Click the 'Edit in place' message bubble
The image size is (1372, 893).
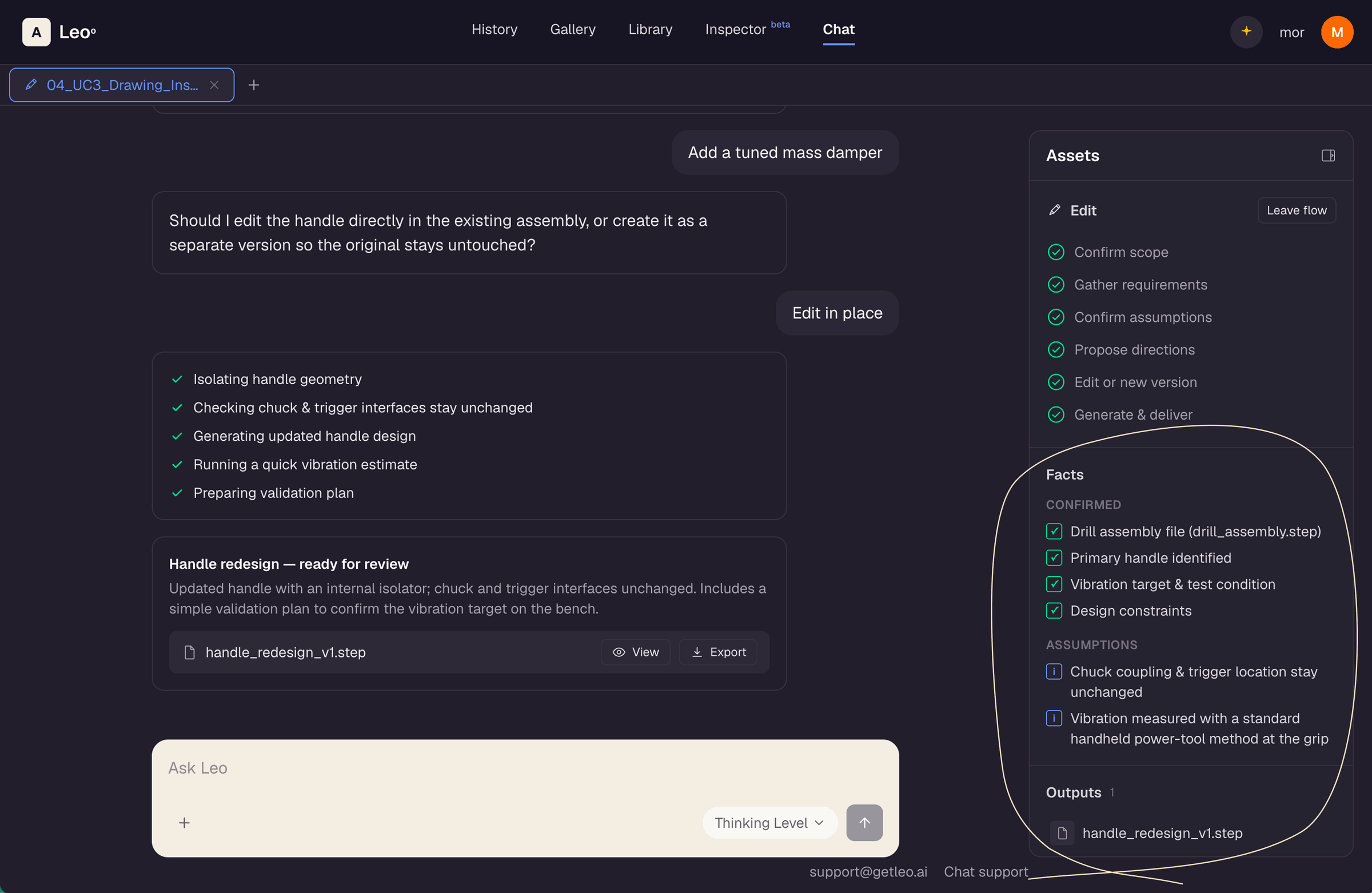tap(837, 313)
